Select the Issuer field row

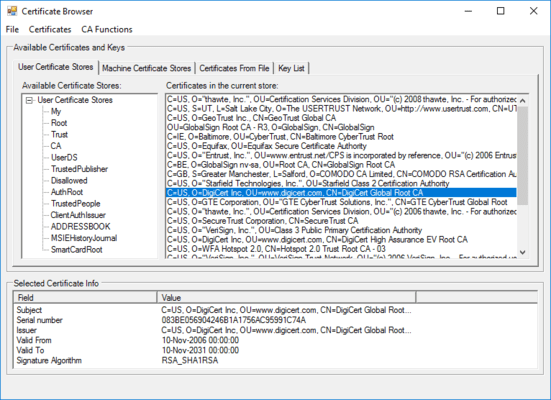coord(276,330)
